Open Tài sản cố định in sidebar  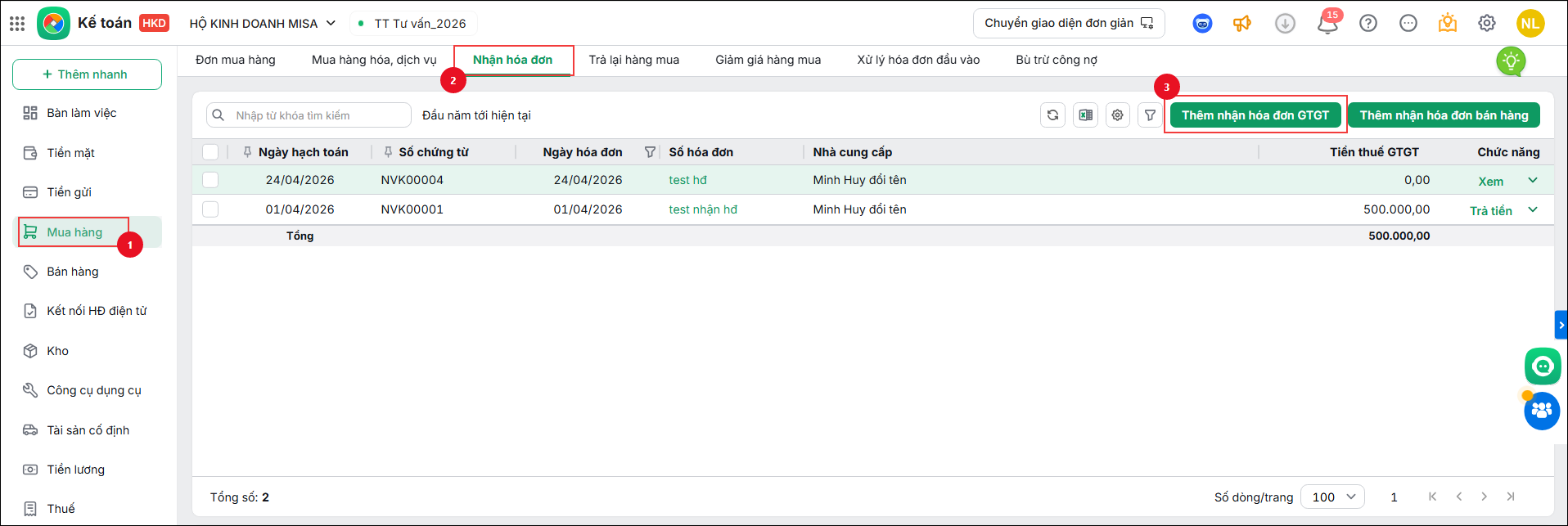tap(88, 430)
